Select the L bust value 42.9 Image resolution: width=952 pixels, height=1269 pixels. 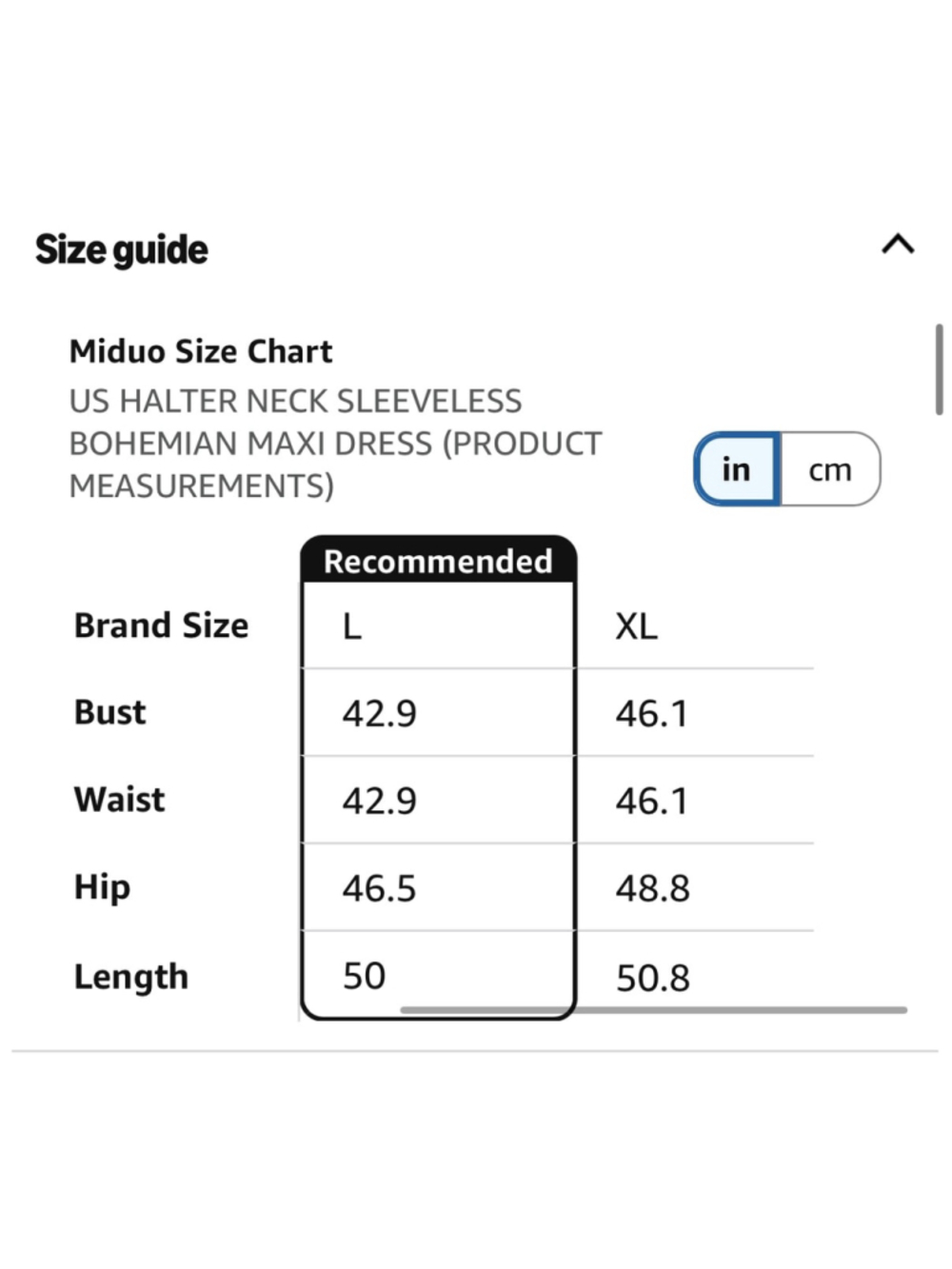click(x=380, y=713)
